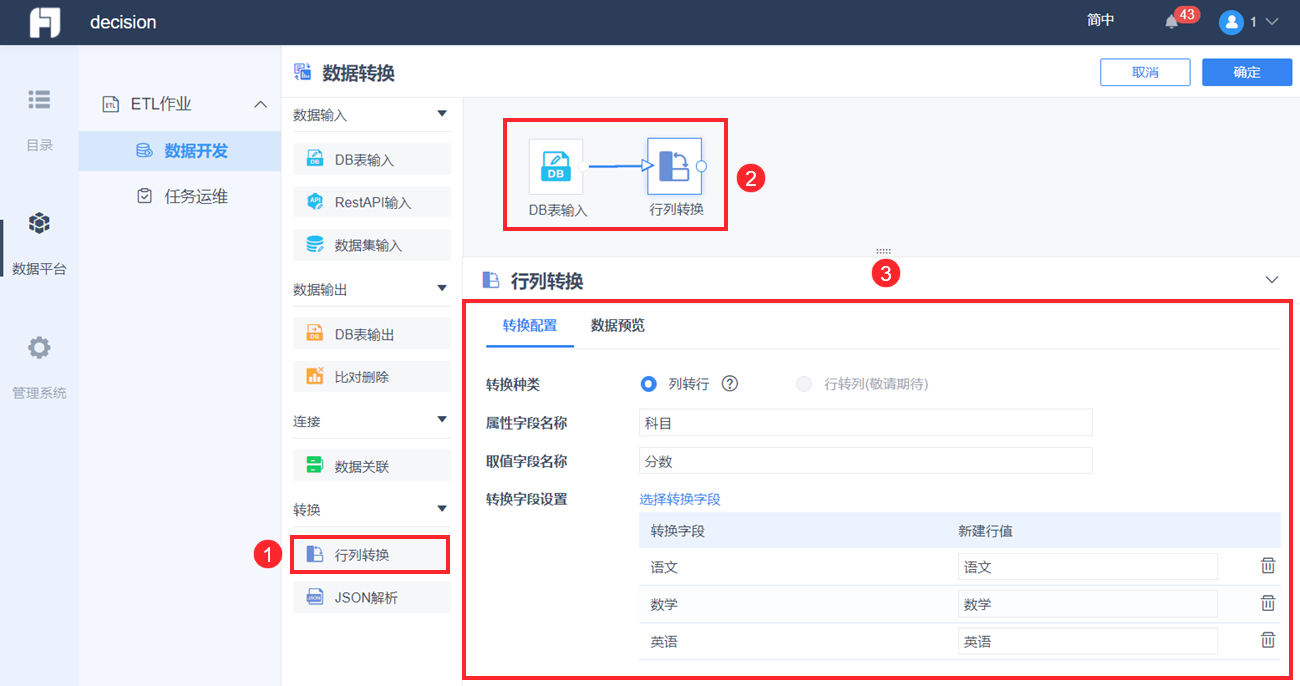Viewport: 1300px width, 686px height.
Task: Select the disabled 行转列 radio option
Action: [804, 383]
